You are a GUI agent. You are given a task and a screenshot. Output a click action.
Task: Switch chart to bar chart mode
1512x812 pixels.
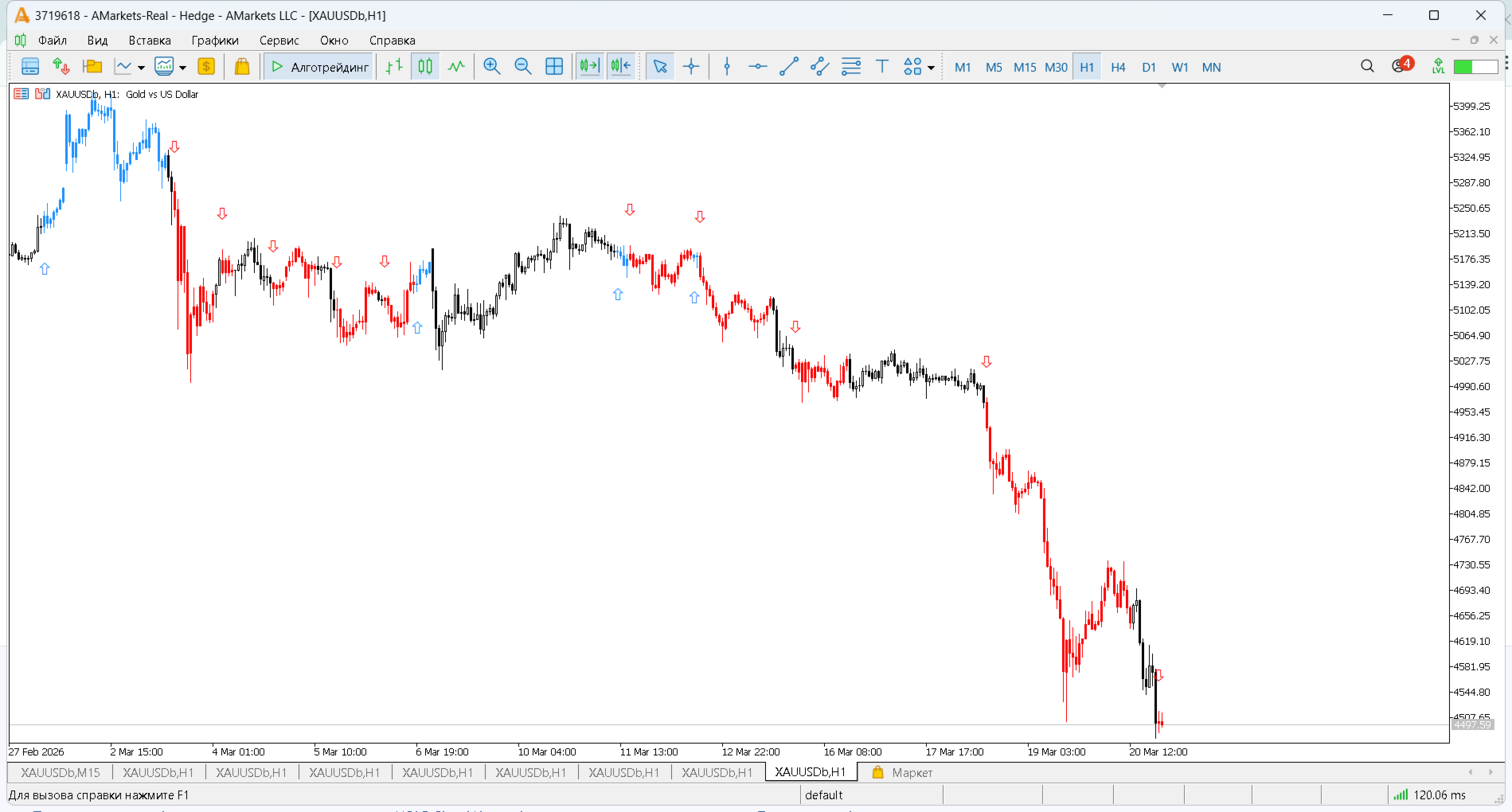coord(394,67)
